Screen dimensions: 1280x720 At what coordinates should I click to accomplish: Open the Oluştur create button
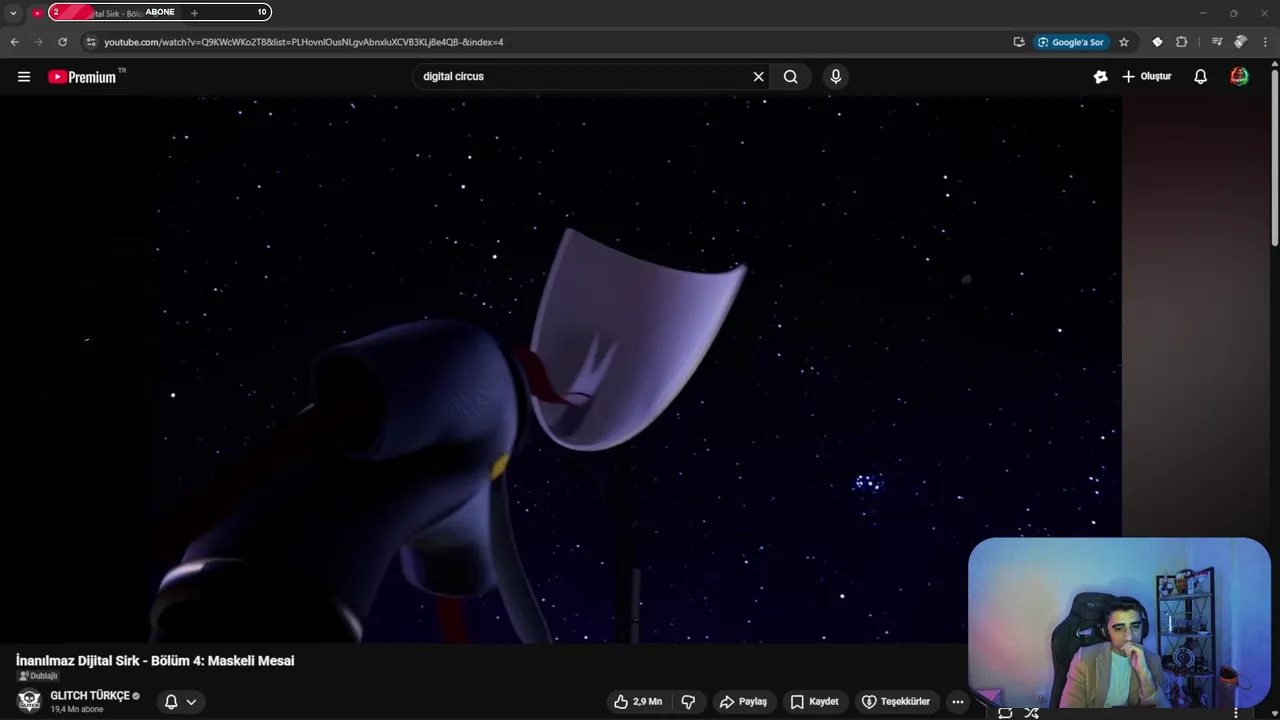click(1146, 77)
